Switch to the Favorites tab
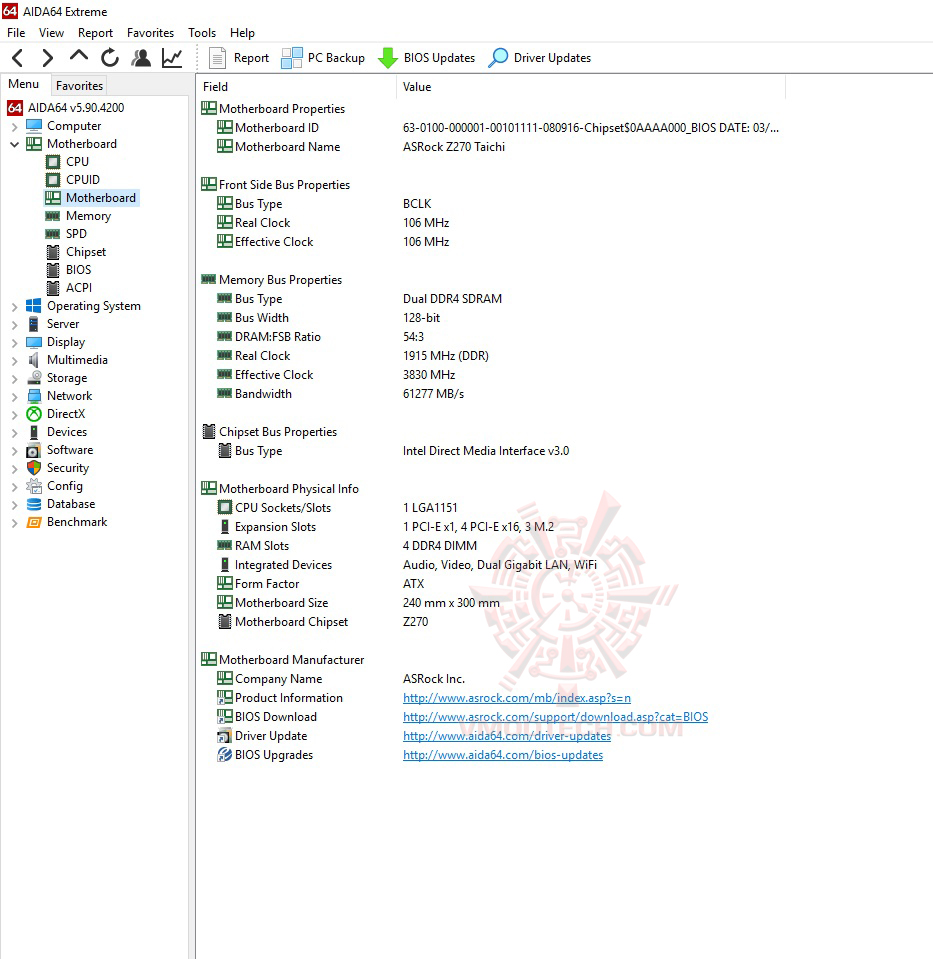Viewport: 933px width, 959px height. 80,86
